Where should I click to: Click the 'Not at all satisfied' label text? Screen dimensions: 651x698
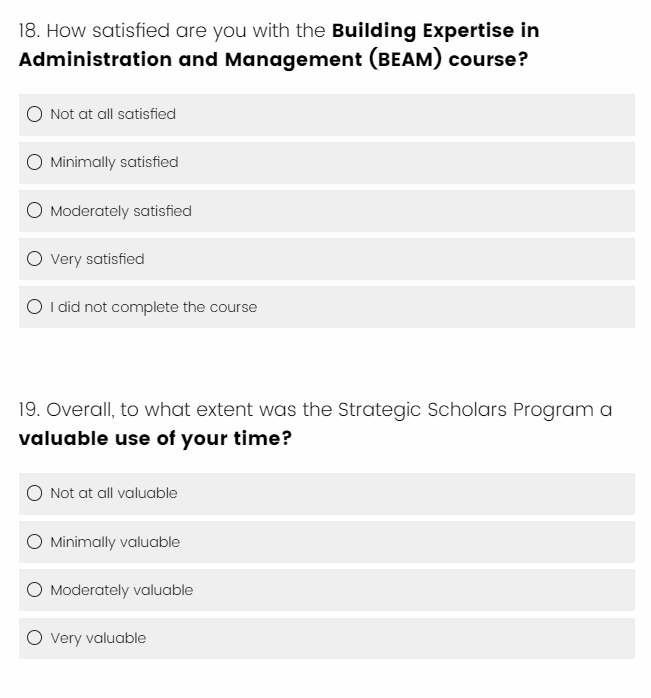pos(112,115)
